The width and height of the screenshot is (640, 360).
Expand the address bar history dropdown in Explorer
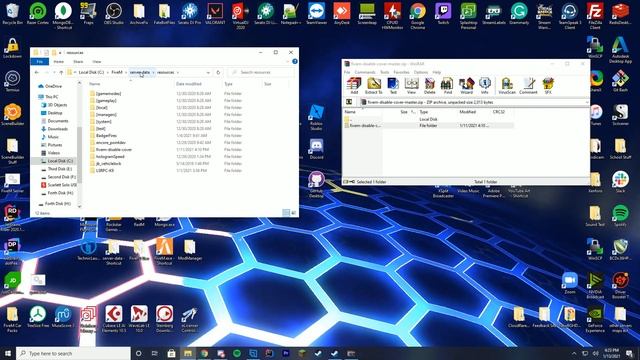208,72
